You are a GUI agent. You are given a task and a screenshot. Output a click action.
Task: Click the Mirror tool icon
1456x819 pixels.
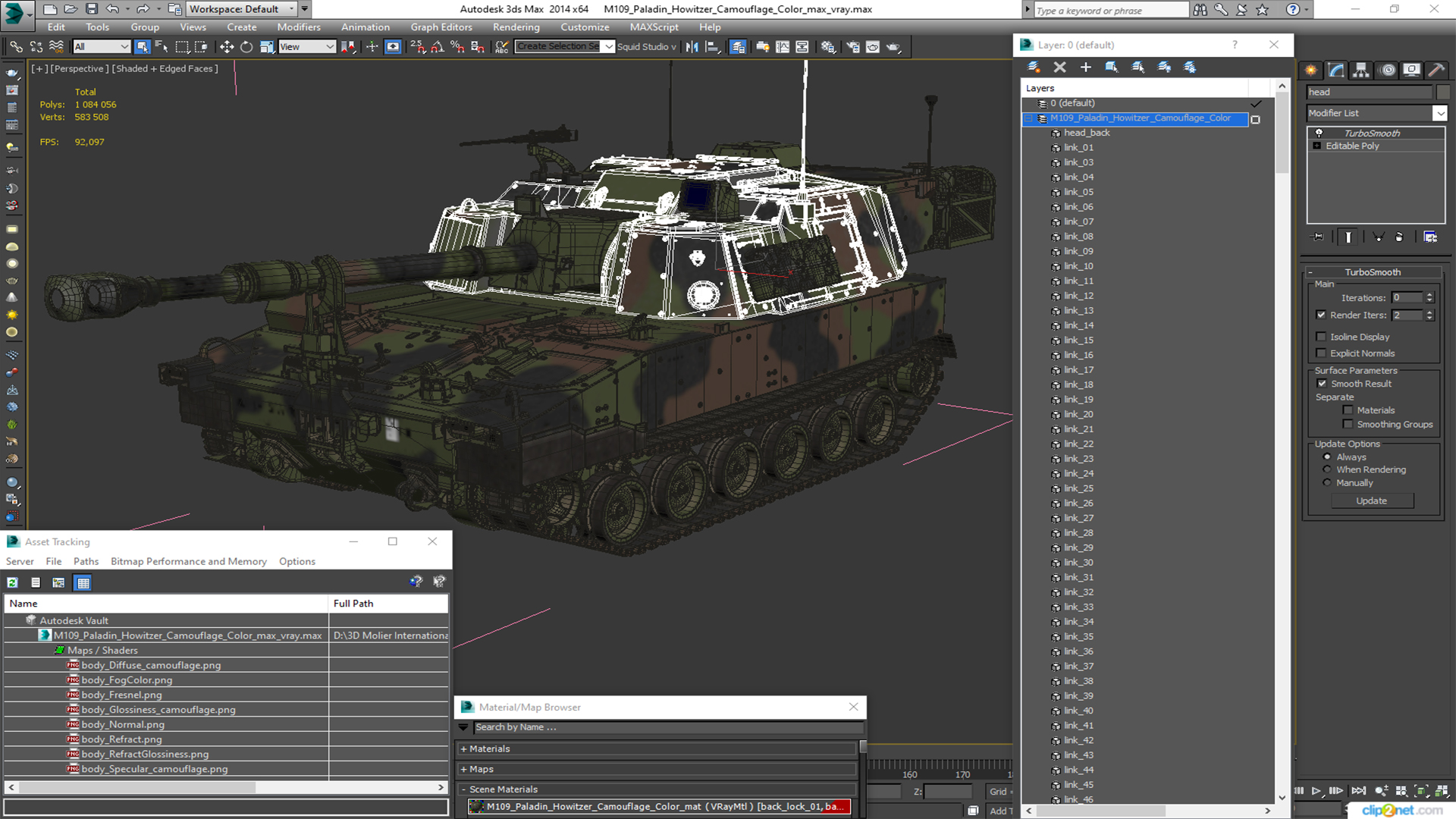pyautogui.click(x=692, y=47)
